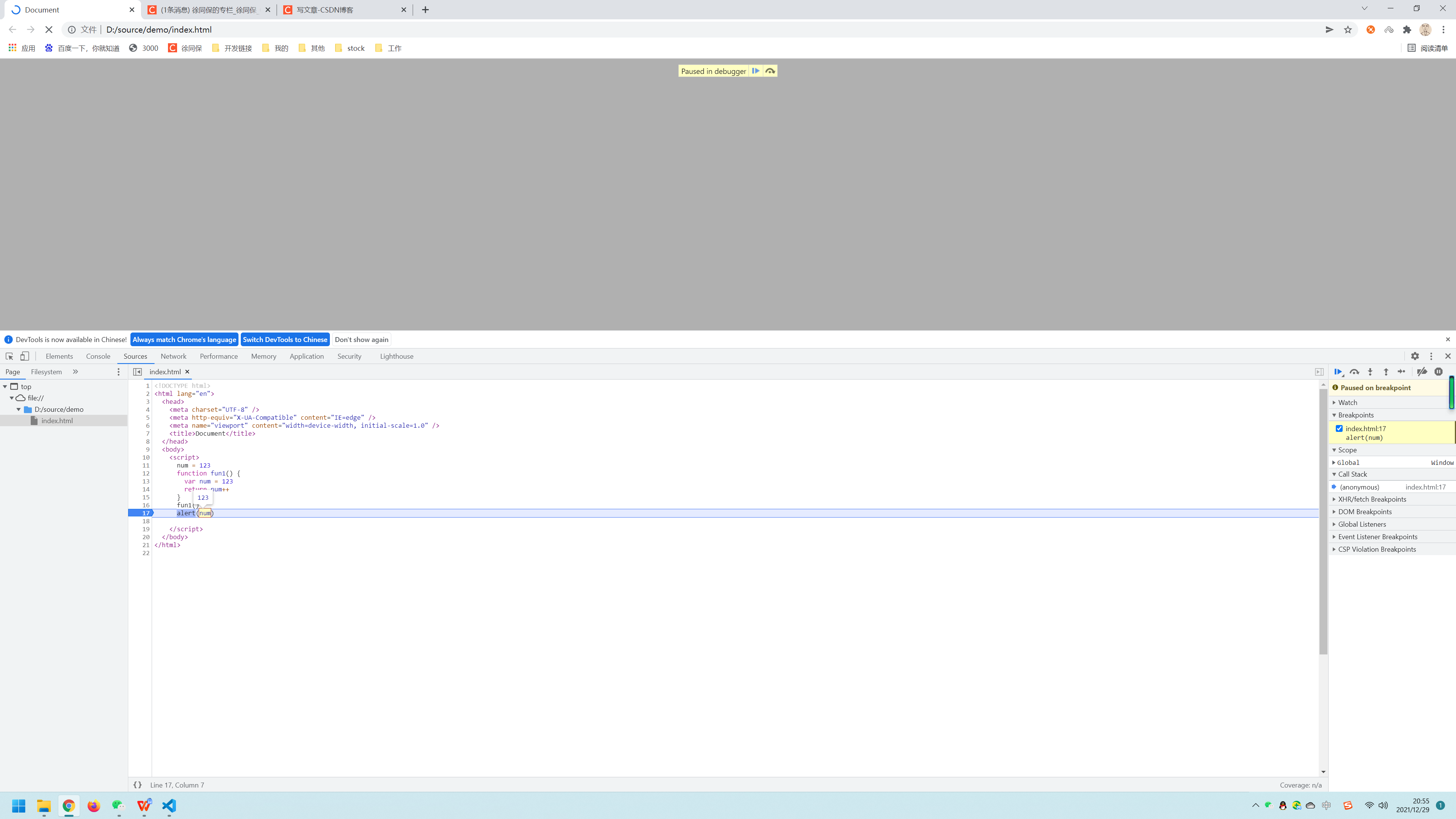The image size is (1456, 819).
Task: Click the pretty print braces icon
Action: pyautogui.click(x=137, y=784)
